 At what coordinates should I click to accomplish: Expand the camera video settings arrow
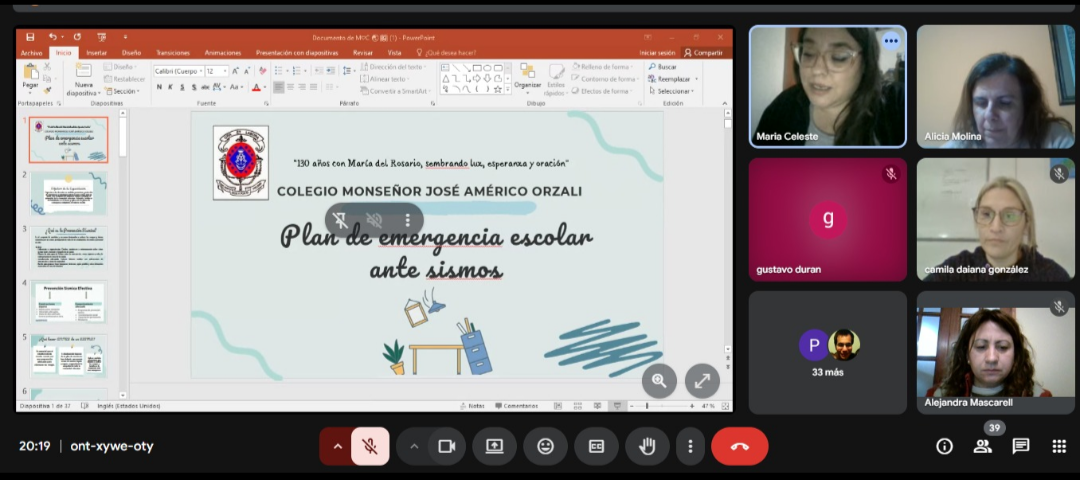click(414, 446)
